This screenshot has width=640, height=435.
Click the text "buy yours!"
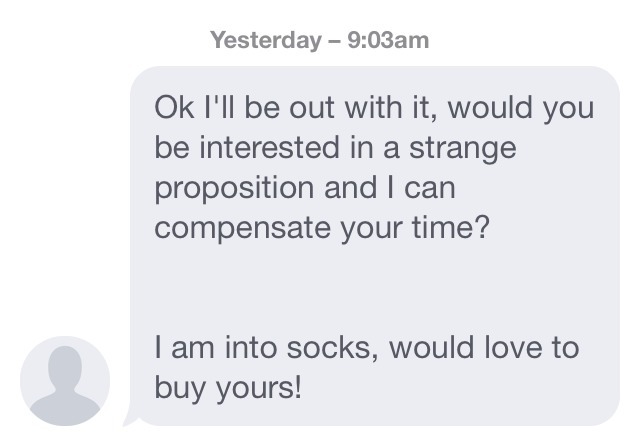[228, 388]
